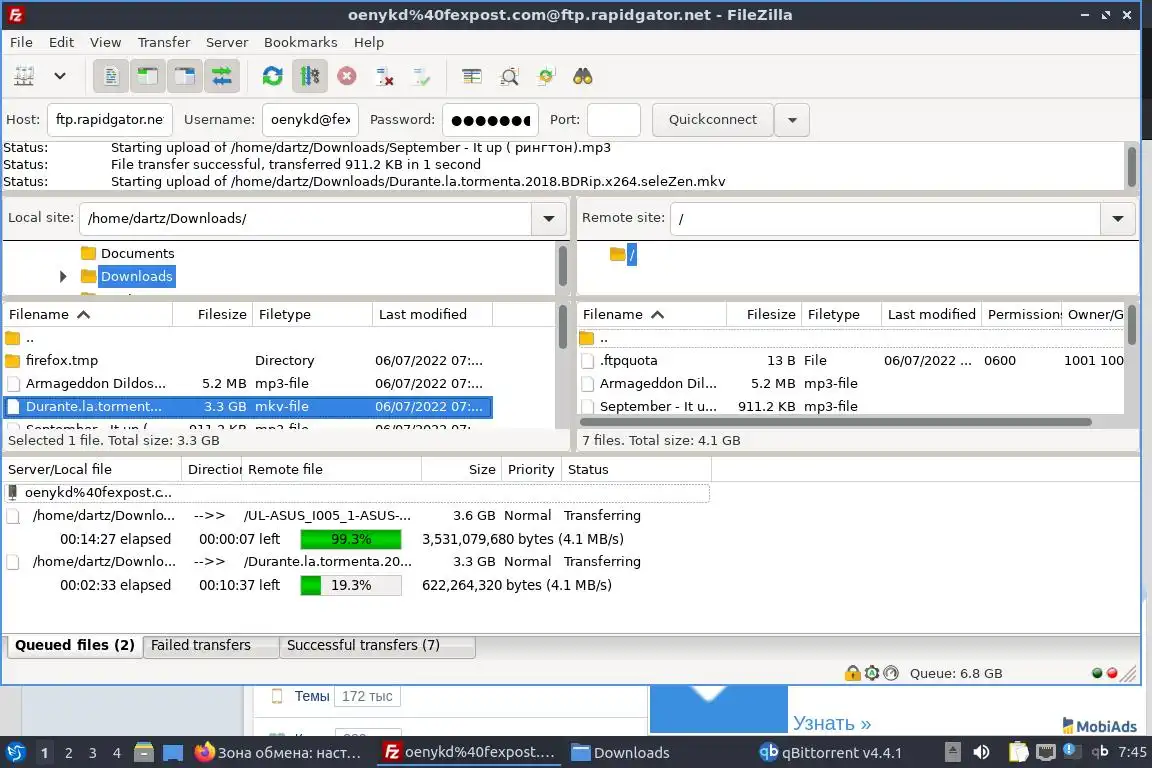Refresh file and folder lists

pos(273,76)
